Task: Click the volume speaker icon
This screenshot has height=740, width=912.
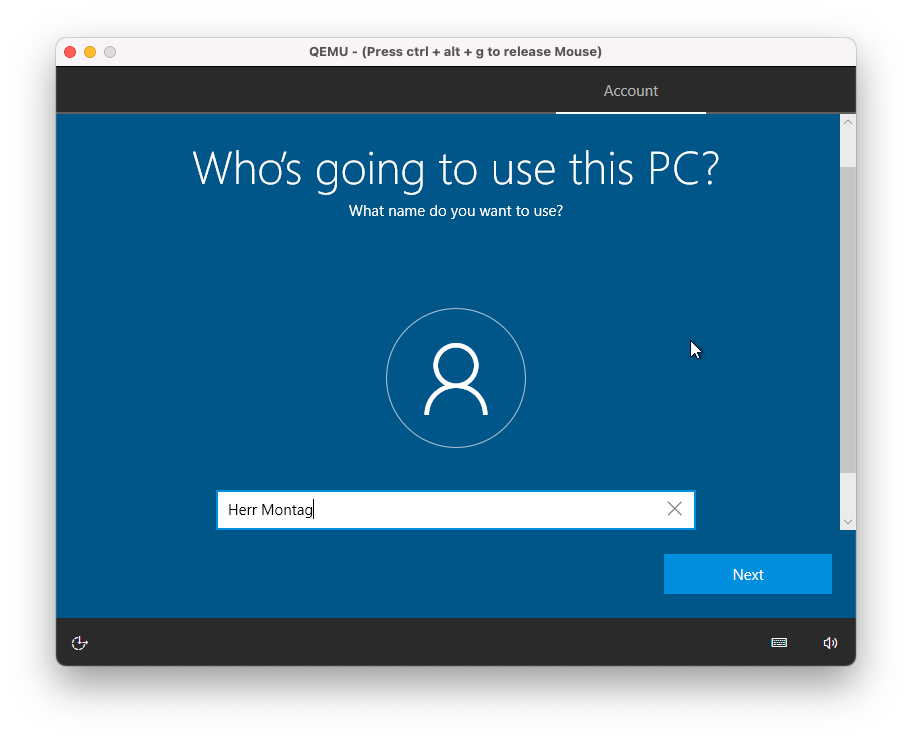Action: click(x=830, y=643)
